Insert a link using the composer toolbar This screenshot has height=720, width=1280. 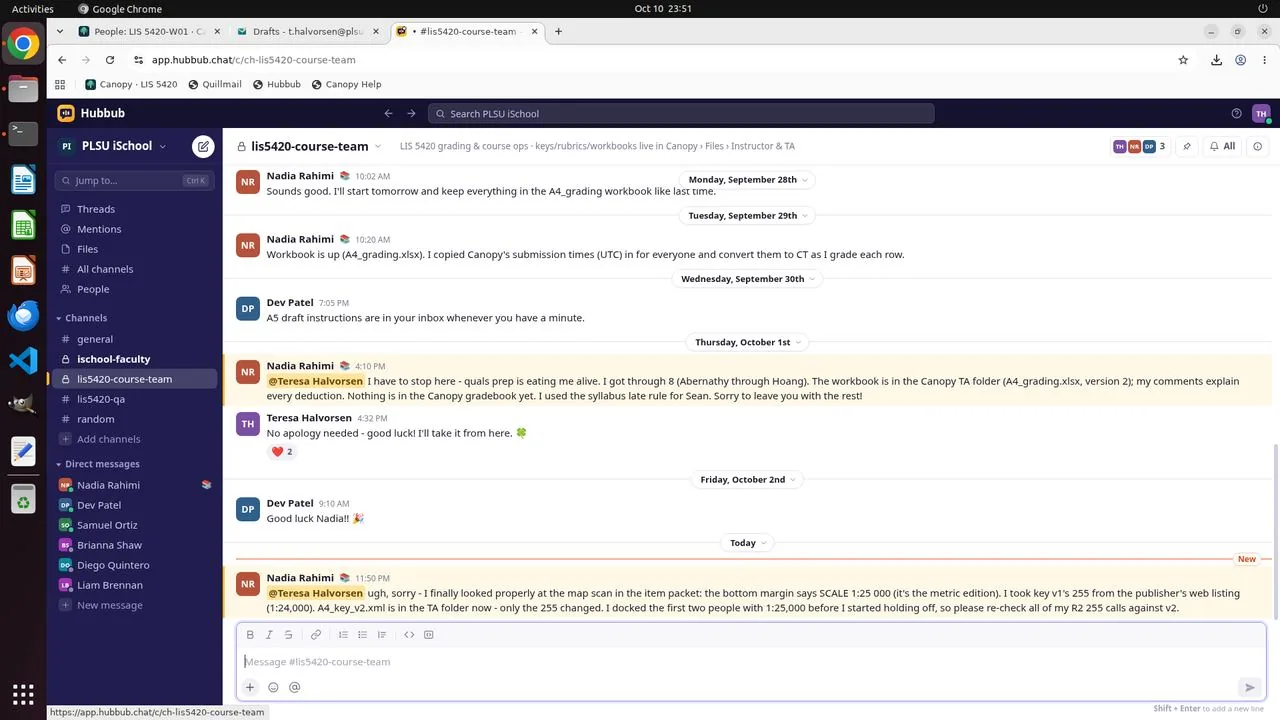[316, 635]
